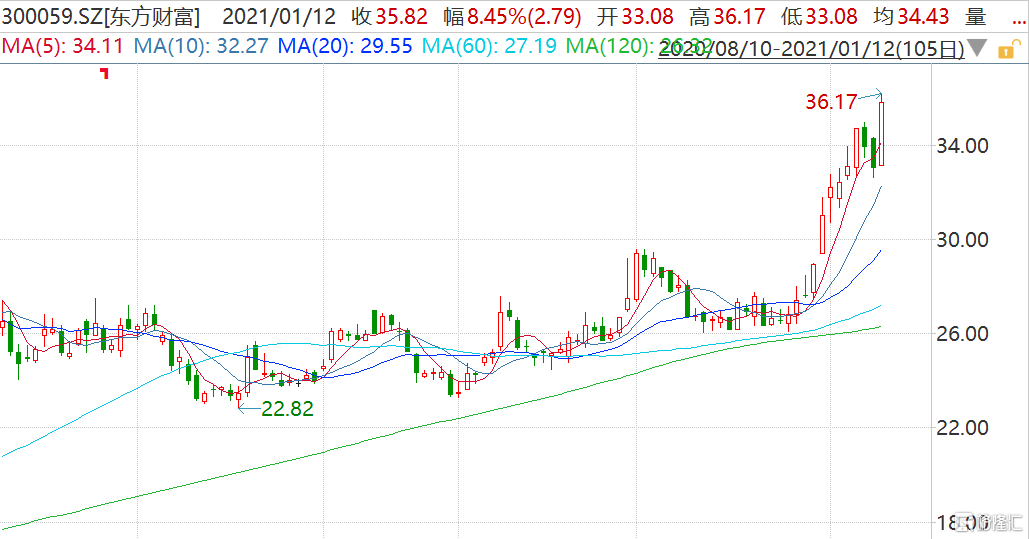The width and height of the screenshot is (1029, 539).
Task: Click the MA(10): 32.27 indicator label
Action: click(x=201, y=46)
